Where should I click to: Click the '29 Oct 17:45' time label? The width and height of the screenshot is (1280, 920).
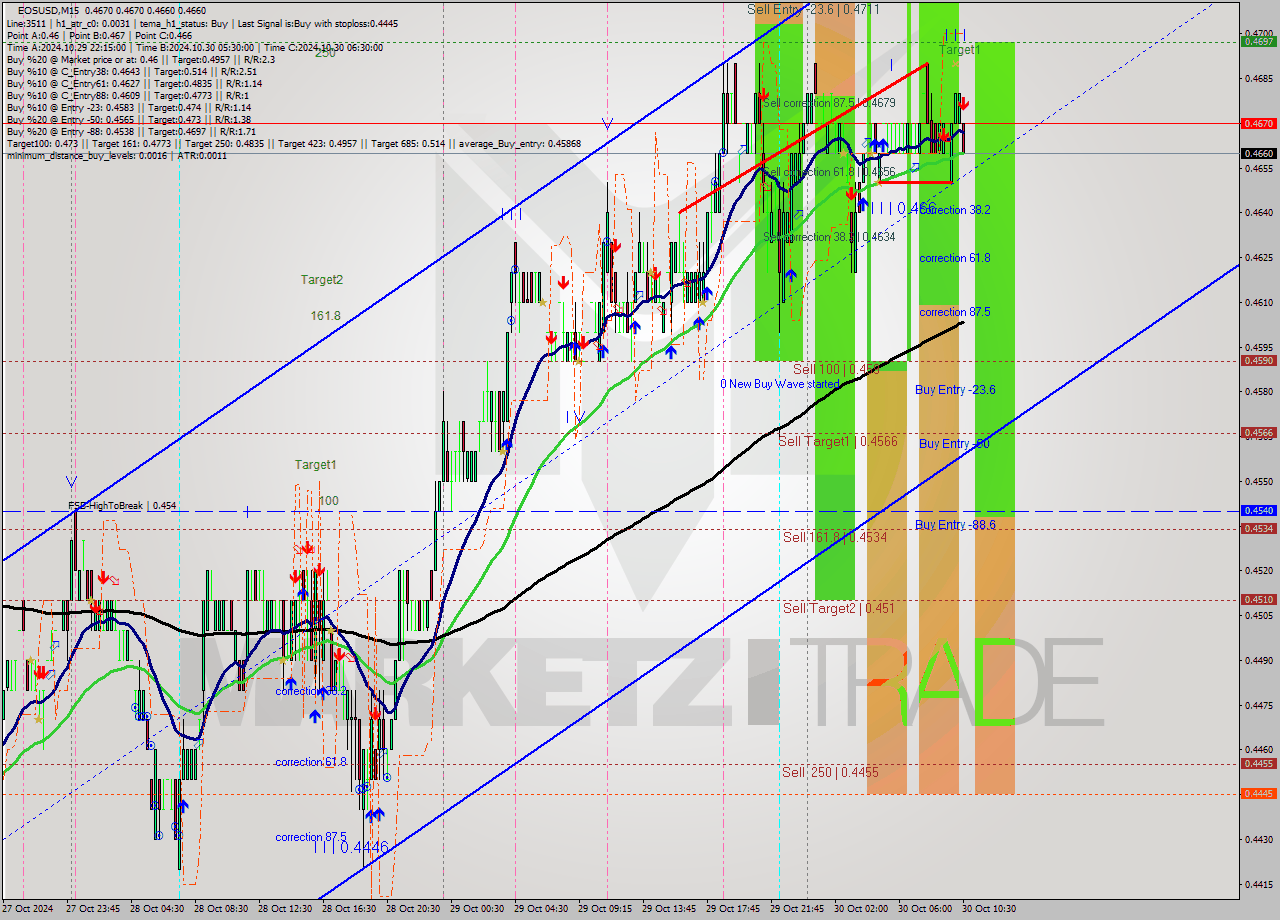coord(733,909)
